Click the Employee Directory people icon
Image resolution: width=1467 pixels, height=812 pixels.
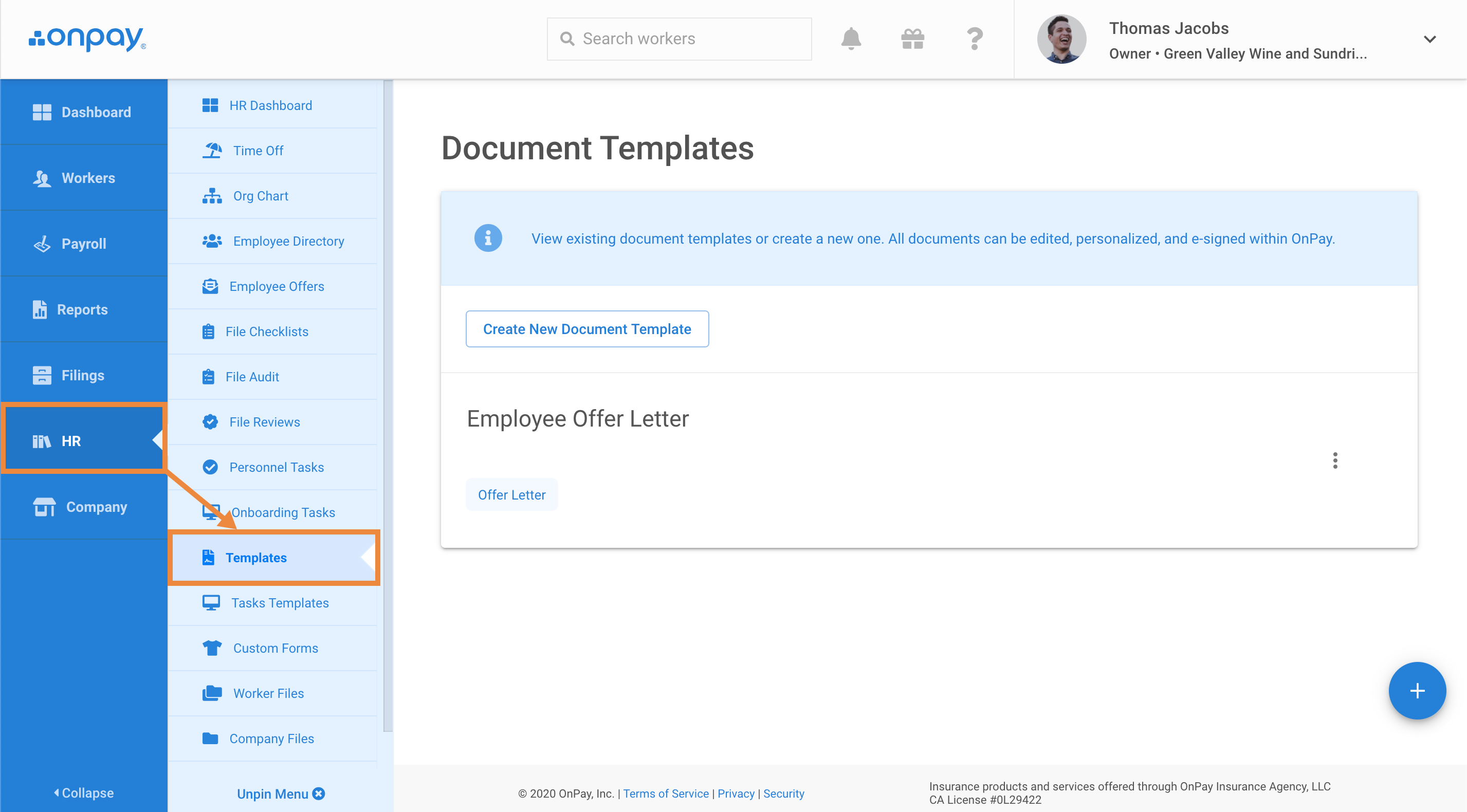point(212,241)
